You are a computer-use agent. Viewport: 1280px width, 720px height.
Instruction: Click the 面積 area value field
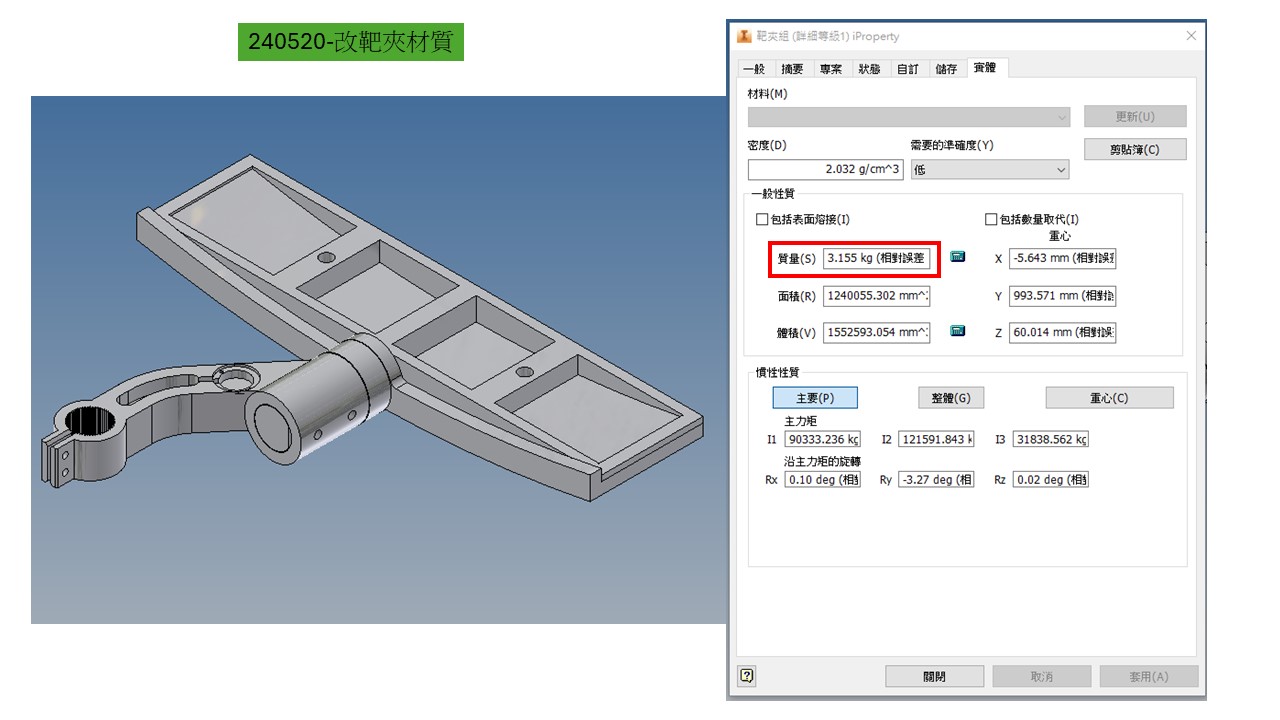click(876, 296)
